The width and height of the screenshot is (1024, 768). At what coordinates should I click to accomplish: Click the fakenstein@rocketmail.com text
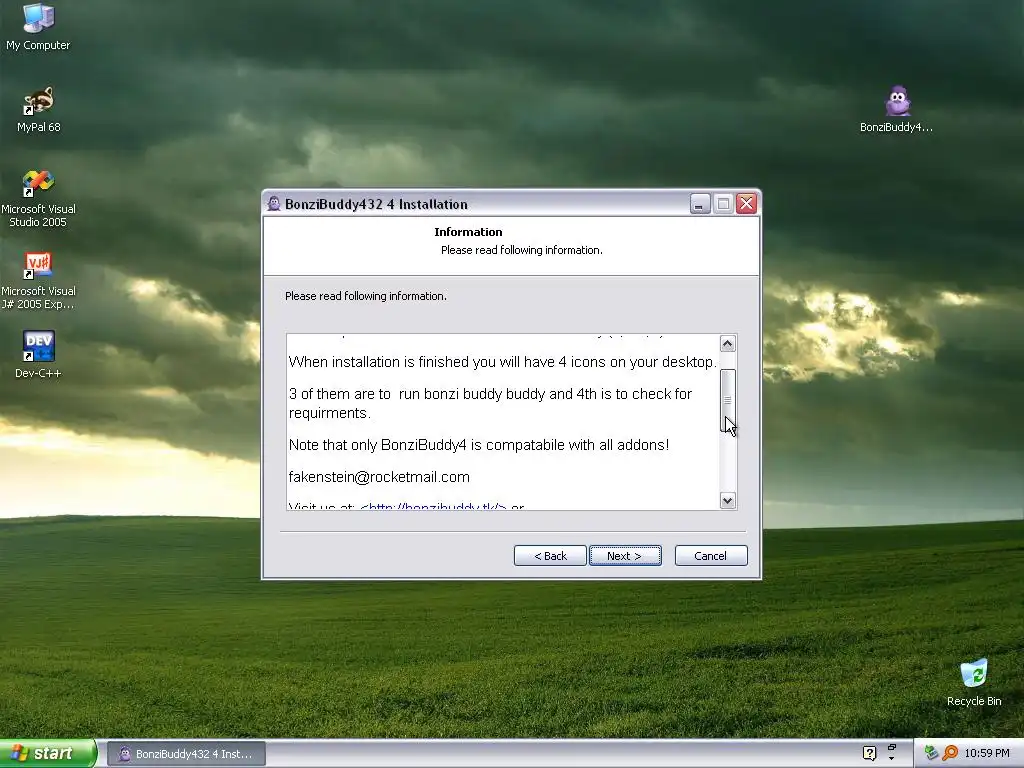coord(379,477)
